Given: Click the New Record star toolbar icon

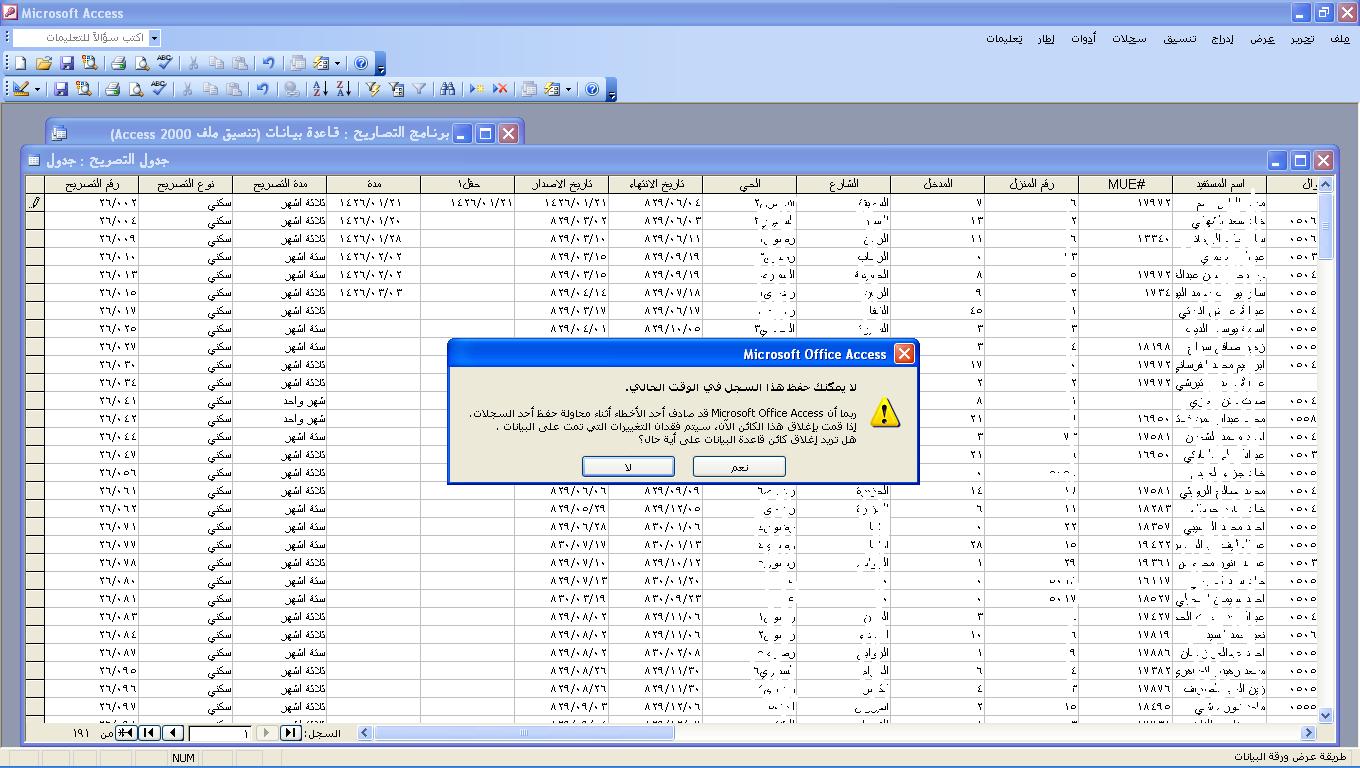Looking at the screenshot, I should [477, 89].
